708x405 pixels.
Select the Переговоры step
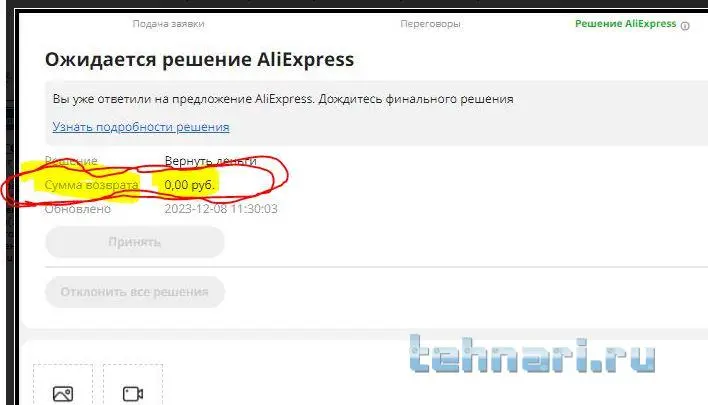click(430, 23)
